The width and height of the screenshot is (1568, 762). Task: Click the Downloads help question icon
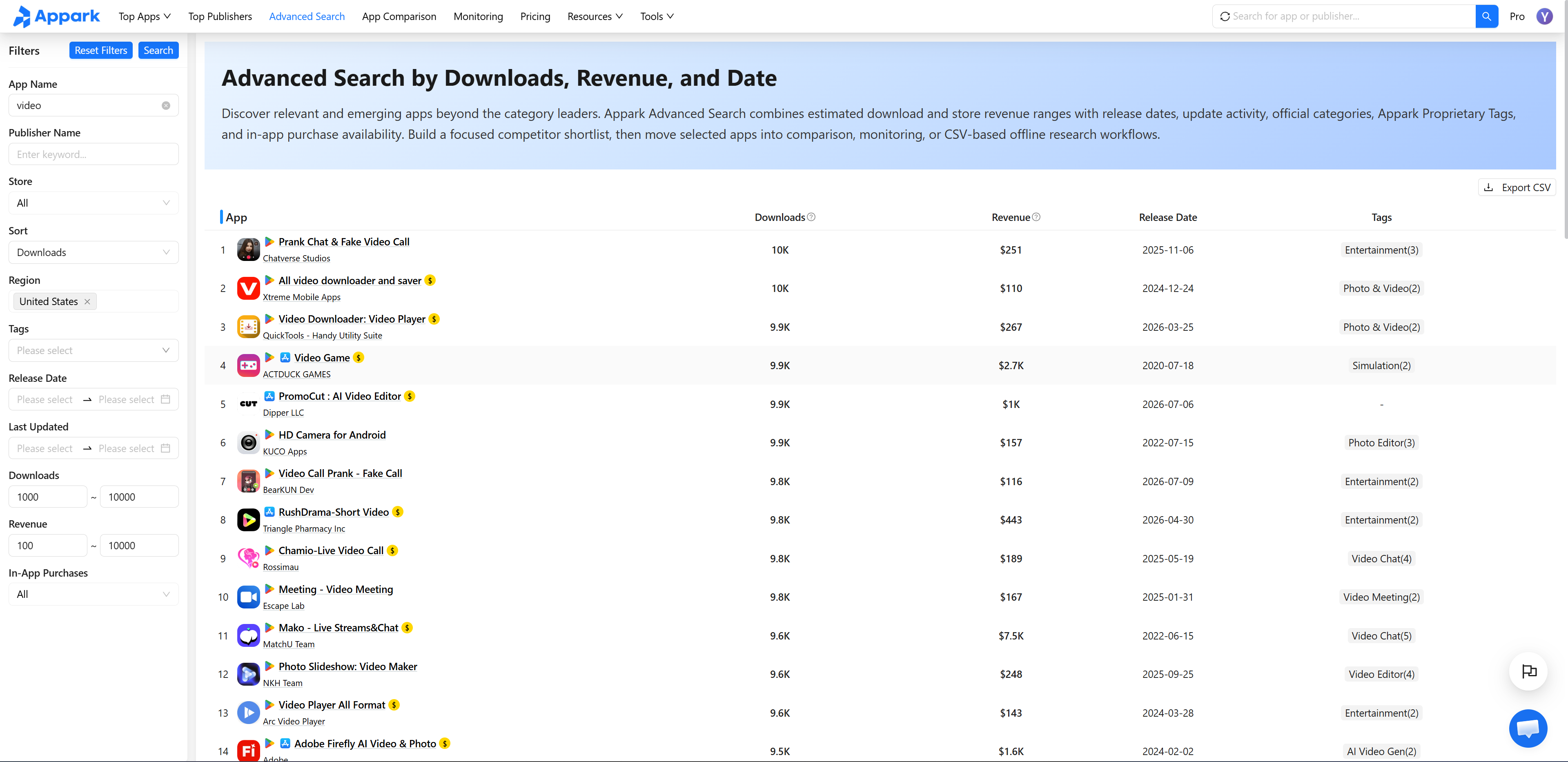pyautogui.click(x=811, y=217)
